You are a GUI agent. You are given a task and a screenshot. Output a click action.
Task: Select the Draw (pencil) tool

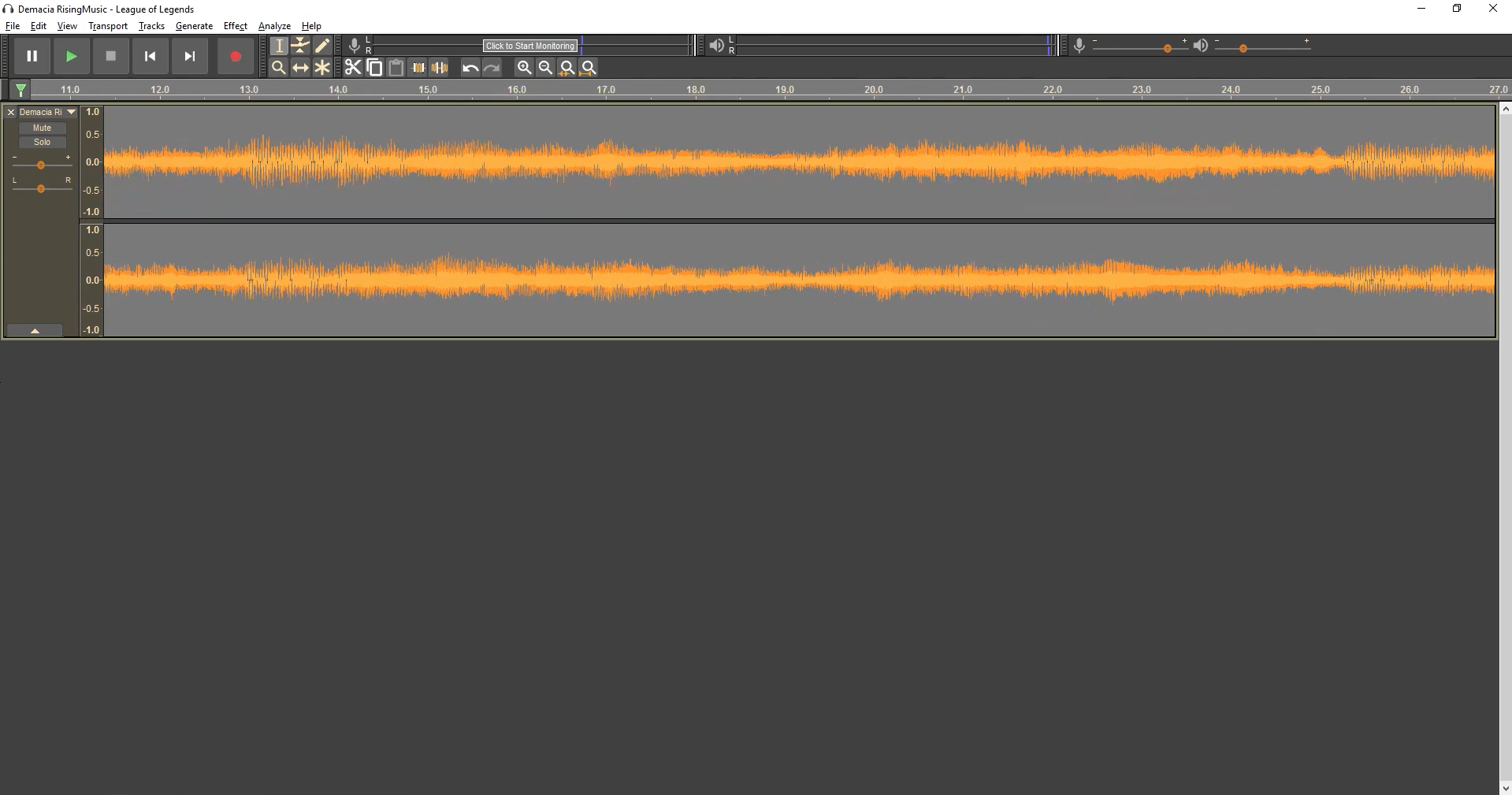[322, 46]
